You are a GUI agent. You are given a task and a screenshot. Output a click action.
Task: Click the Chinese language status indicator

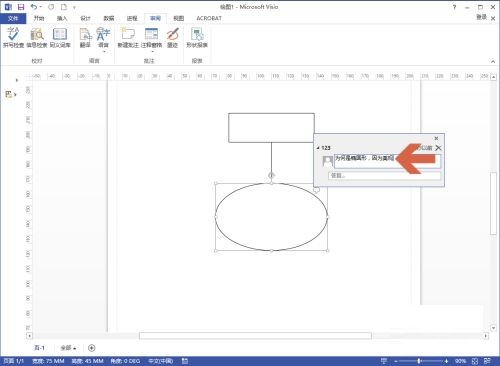[x=160, y=361]
